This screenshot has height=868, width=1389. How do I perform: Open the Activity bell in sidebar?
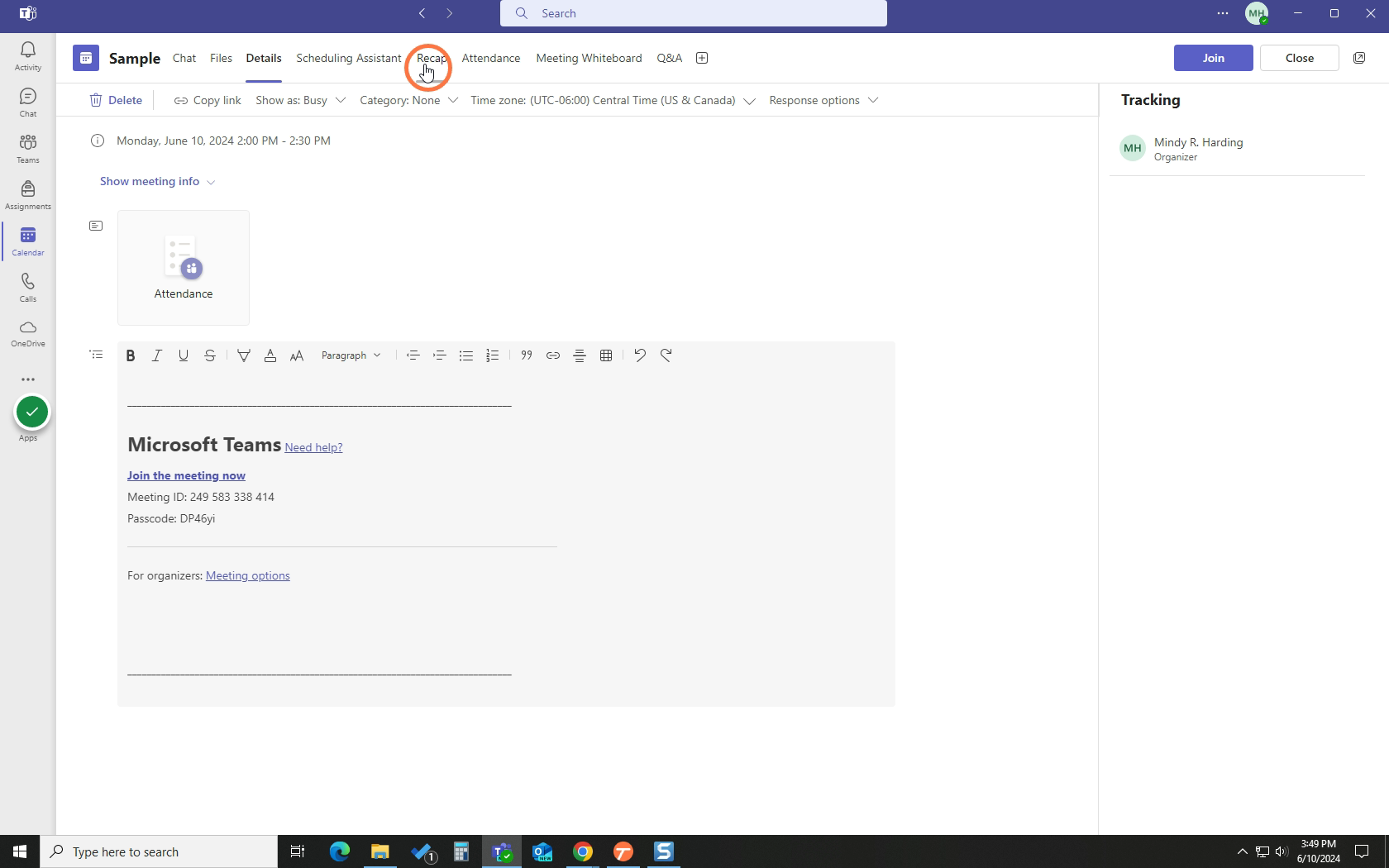[x=27, y=56]
